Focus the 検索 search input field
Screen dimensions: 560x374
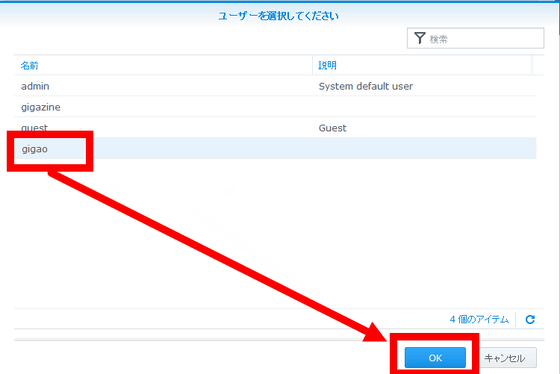(x=475, y=38)
